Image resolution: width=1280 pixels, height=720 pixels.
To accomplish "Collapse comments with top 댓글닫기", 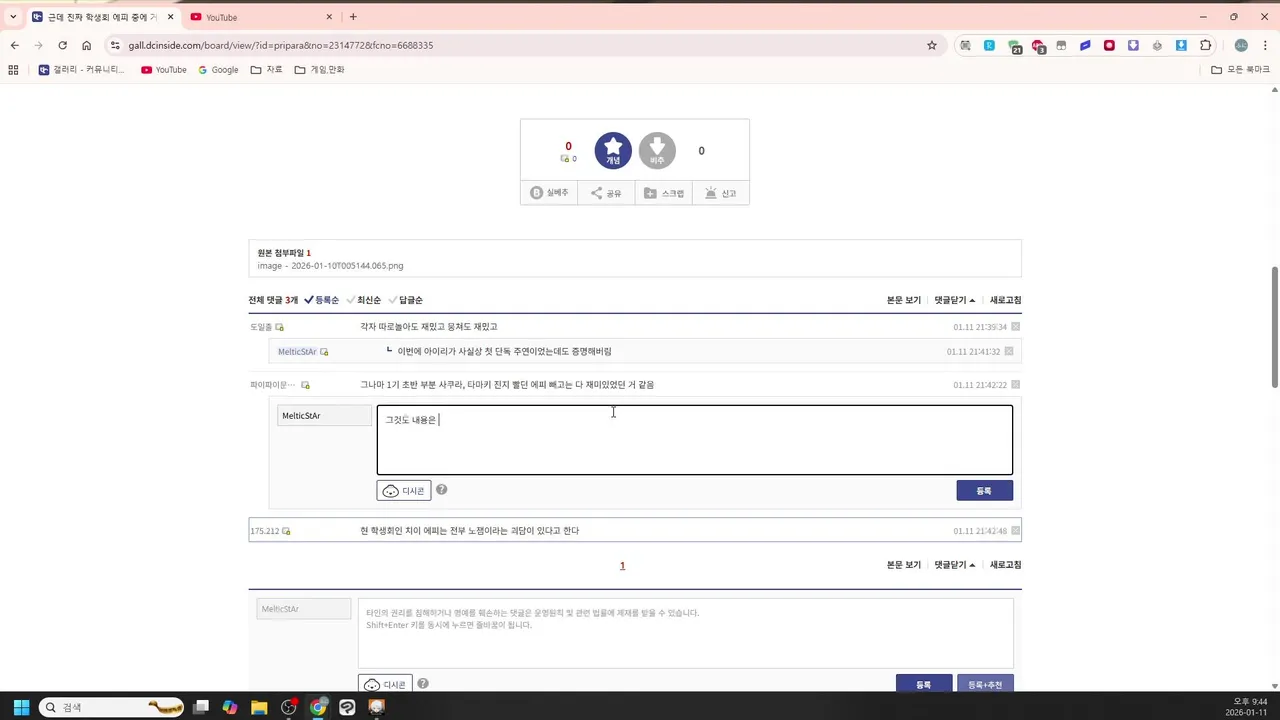I will [955, 300].
